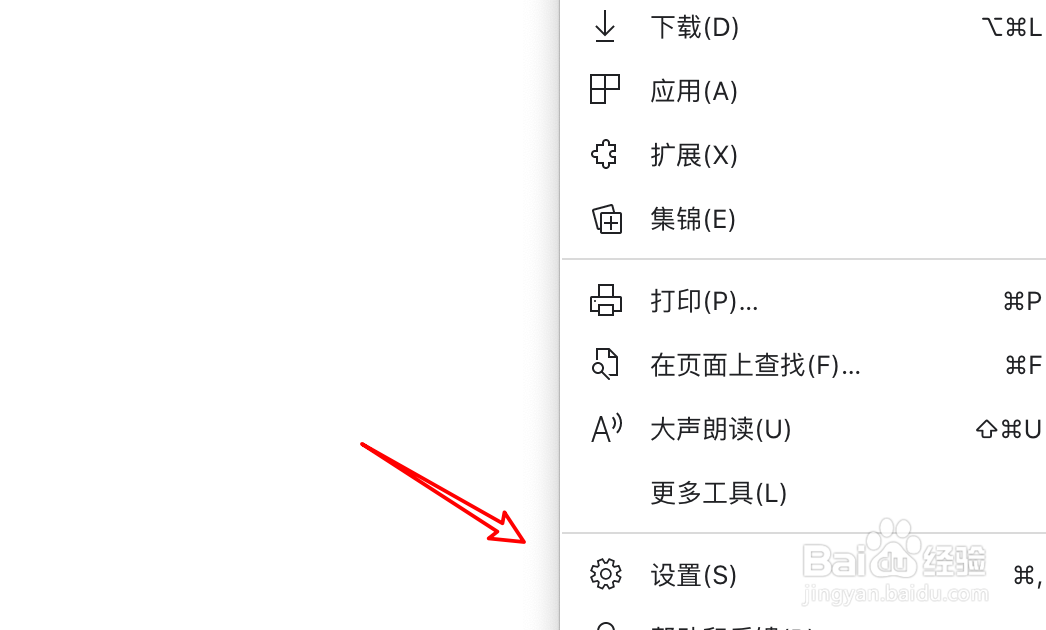1046x630 pixels.
Task: Select 大声朗读(U) menu entry
Action: [803, 429]
